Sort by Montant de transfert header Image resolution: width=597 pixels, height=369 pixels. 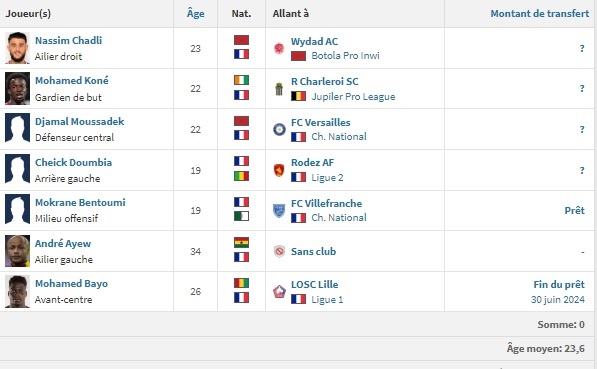(540, 14)
